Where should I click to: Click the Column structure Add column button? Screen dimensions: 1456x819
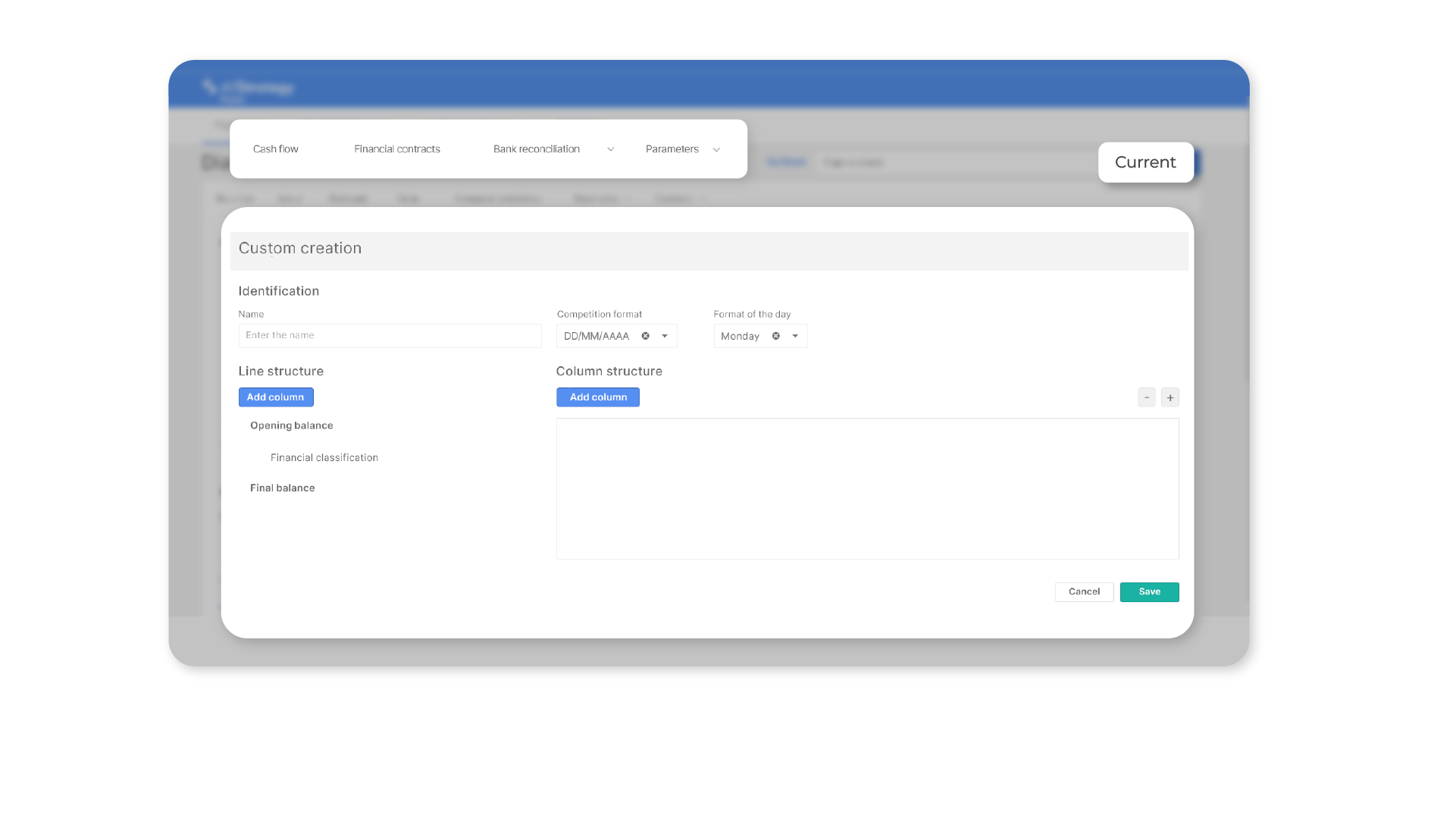click(598, 397)
